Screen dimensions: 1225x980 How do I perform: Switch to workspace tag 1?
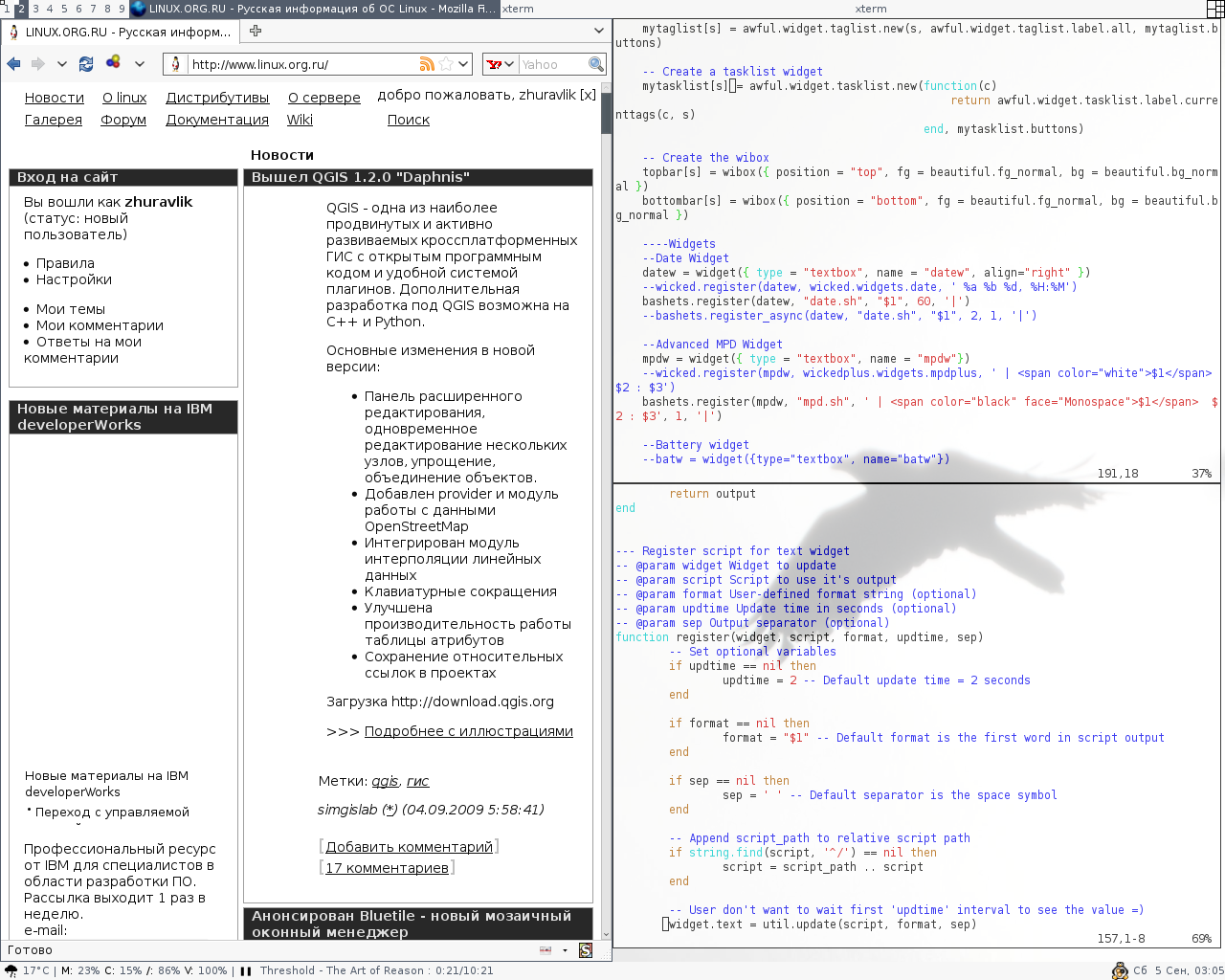pyautogui.click(x=7, y=9)
